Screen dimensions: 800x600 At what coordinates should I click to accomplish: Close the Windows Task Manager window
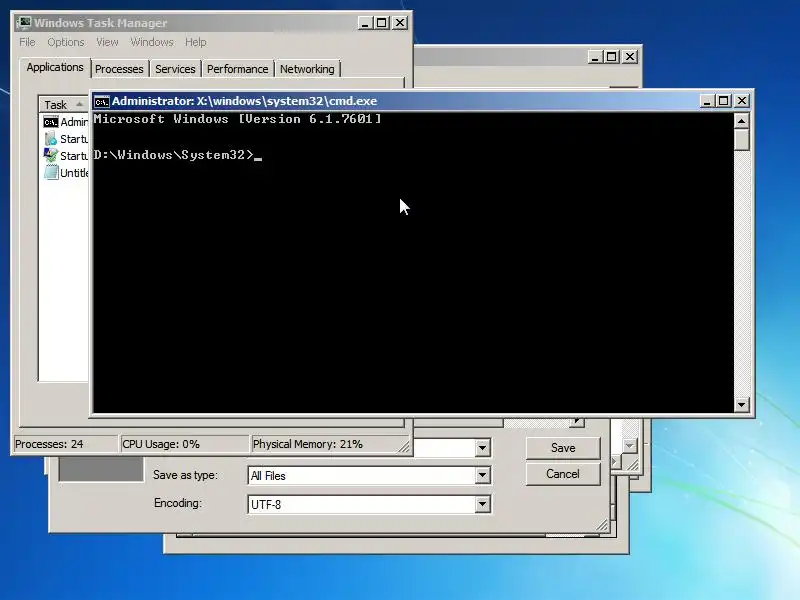click(x=400, y=23)
